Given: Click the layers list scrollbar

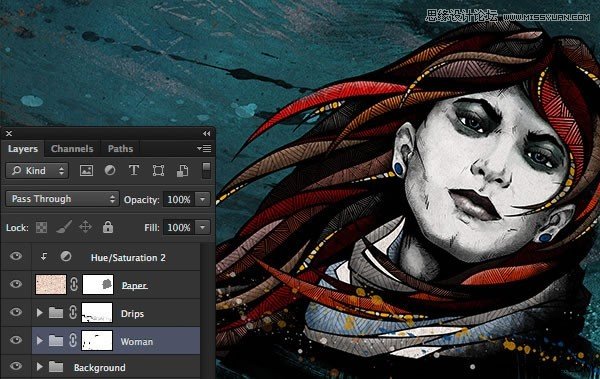Looking at the screenshot, I should tap(208, 310).
